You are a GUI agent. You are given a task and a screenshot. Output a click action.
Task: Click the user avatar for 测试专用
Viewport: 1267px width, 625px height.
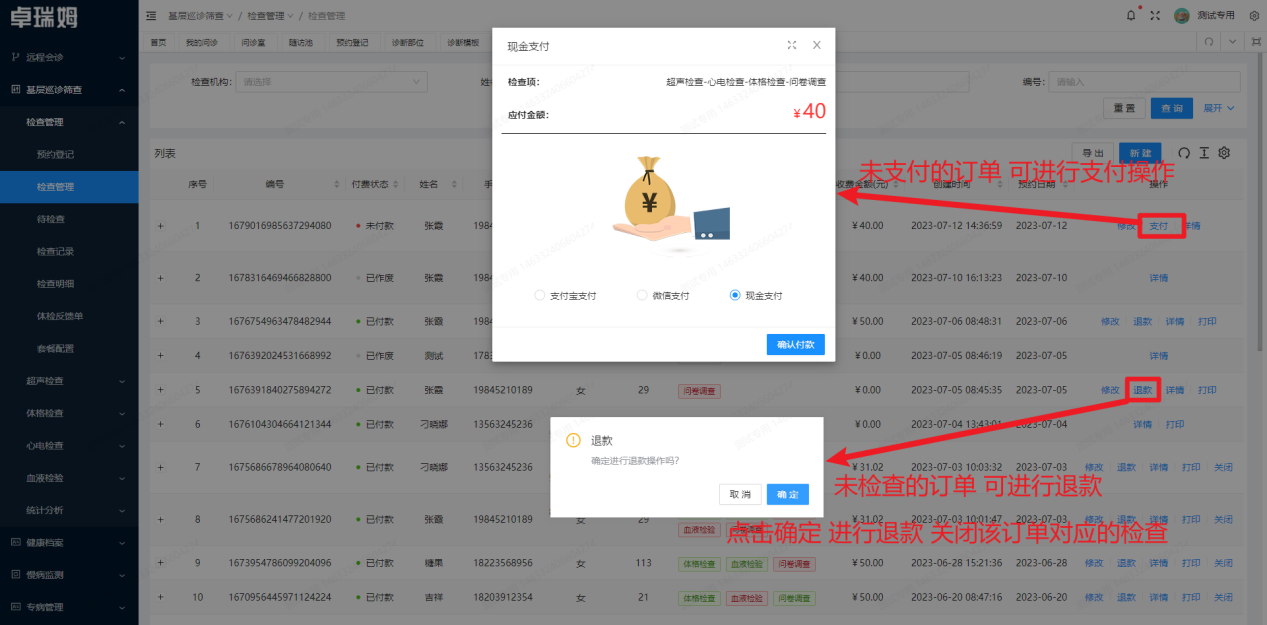tap(1181, 15)
